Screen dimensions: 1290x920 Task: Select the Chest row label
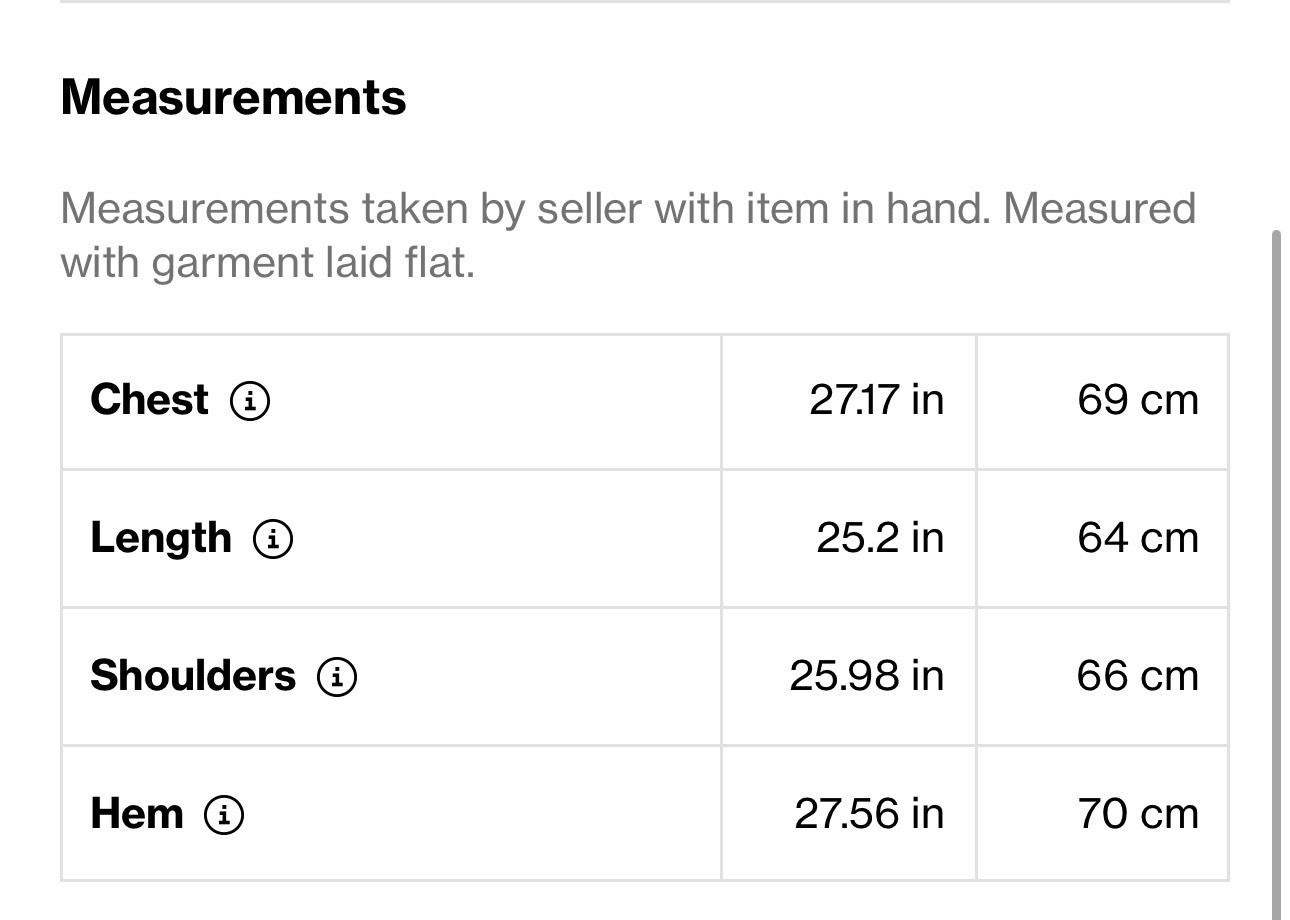tap(149, 400)
